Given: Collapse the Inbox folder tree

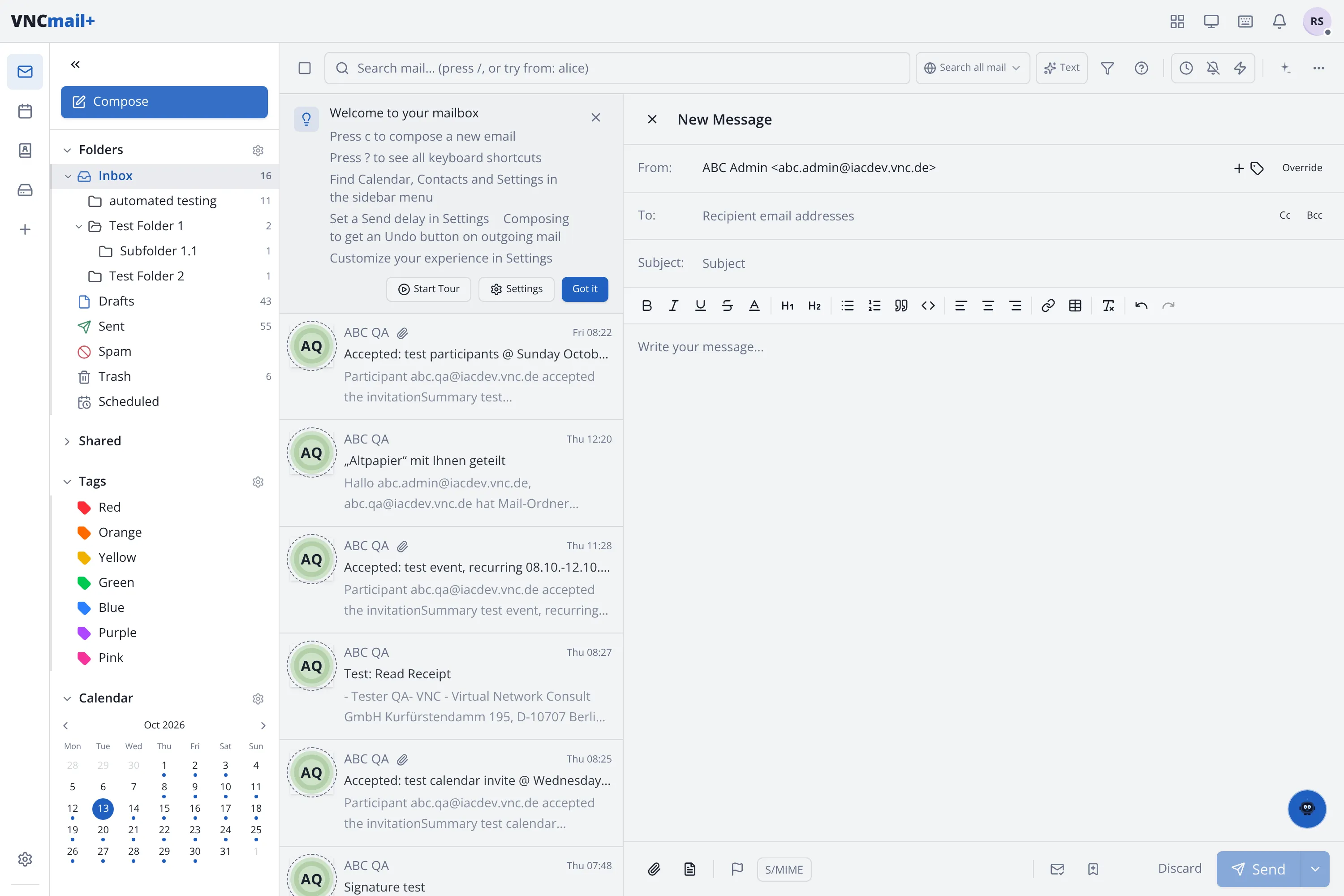Looking at the screenshot, I should [x=68, y=176].
